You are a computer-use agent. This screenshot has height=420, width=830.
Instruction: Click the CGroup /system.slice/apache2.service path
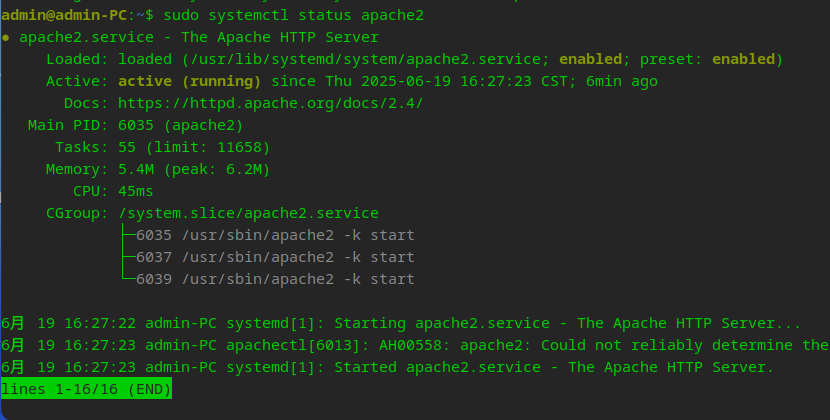pyautogui.click(x=248, y=213)
